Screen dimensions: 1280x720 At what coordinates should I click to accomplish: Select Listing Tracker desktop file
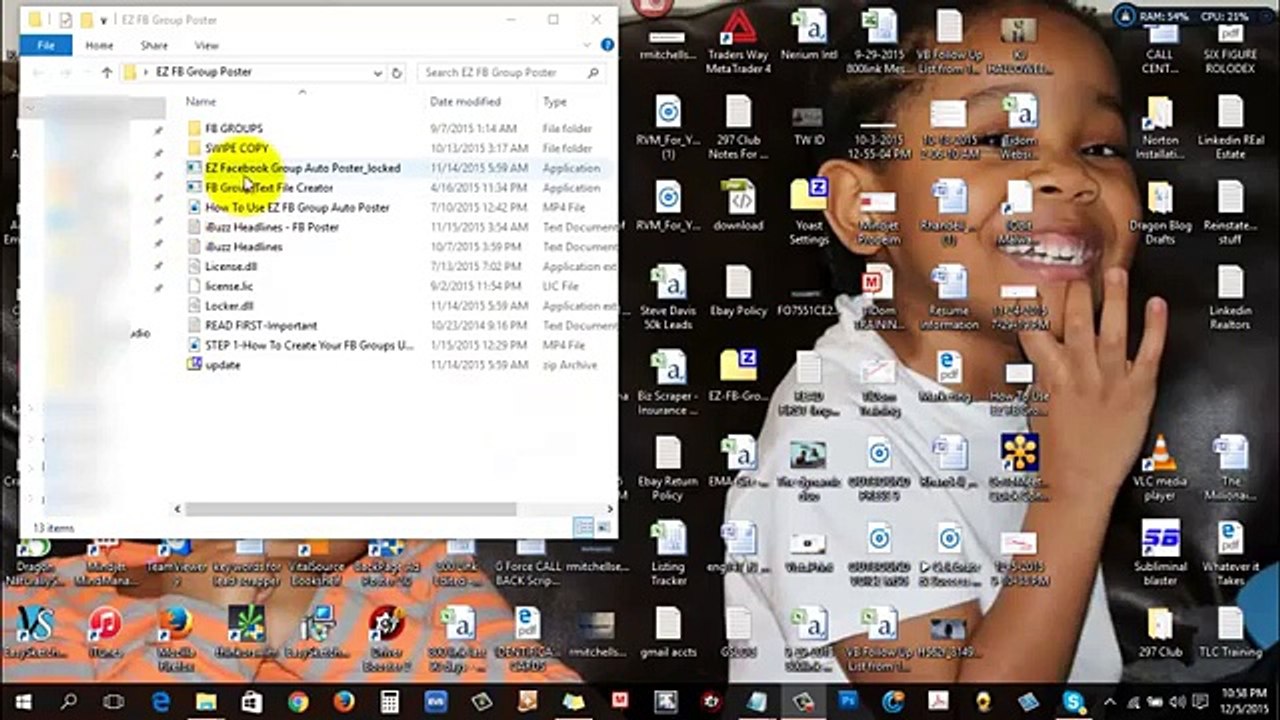(668, 553)
